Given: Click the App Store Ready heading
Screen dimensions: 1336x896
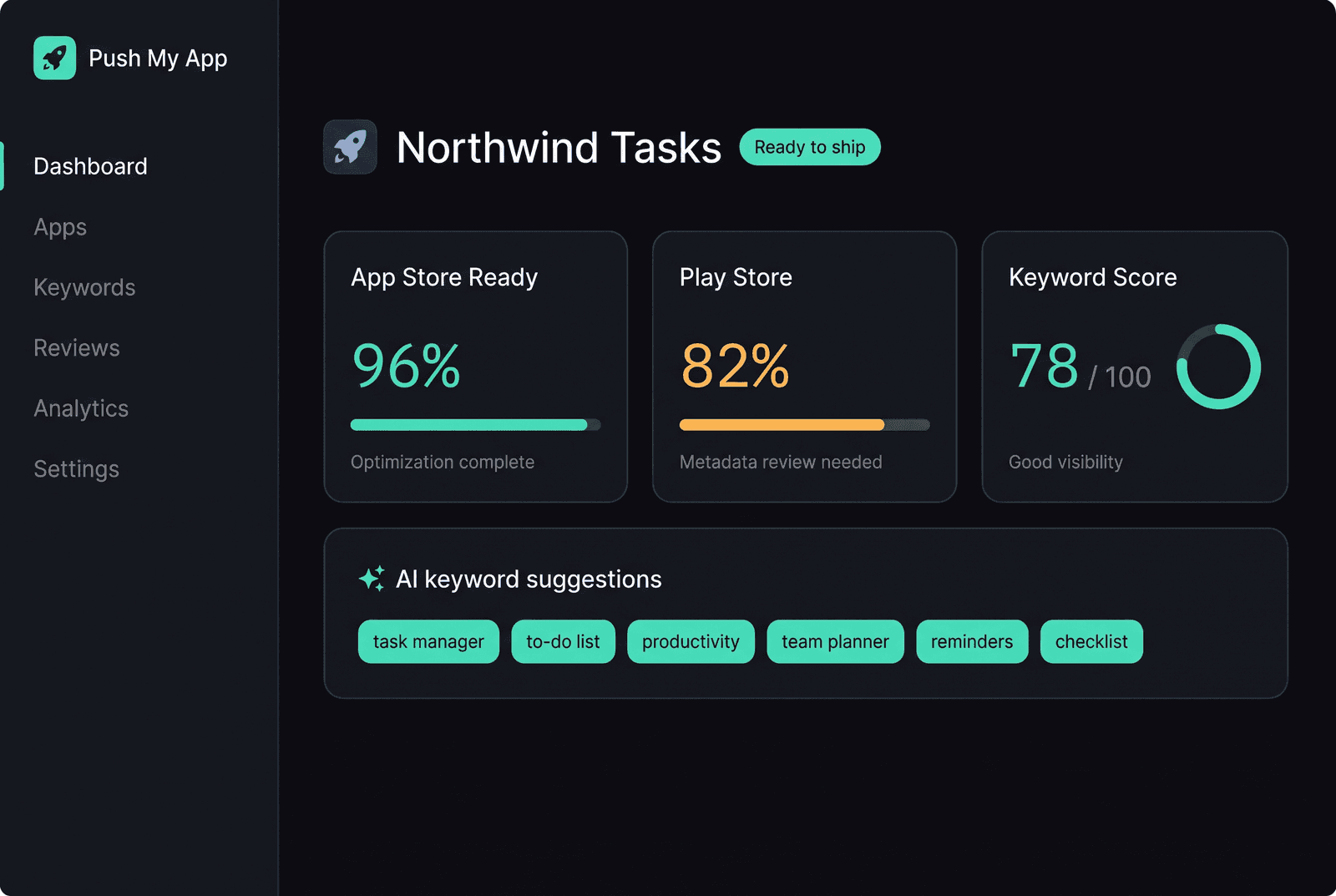Looking at the screenshot, I should click(444, 277).
